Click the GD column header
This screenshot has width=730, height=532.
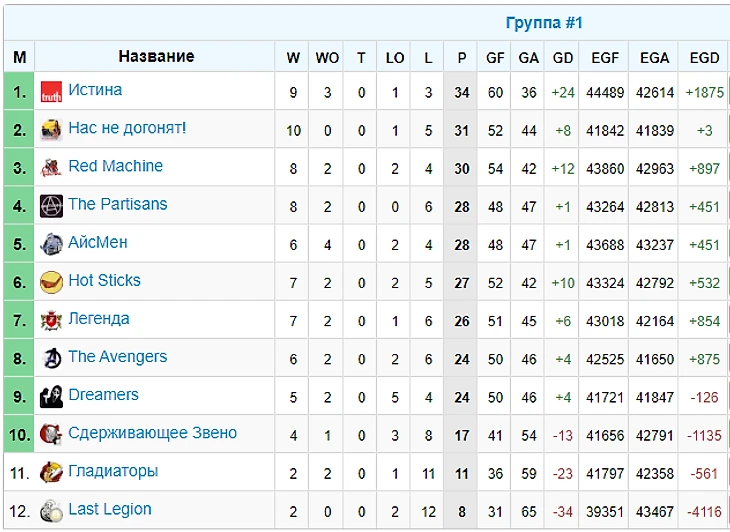click(x=563, y=58)
